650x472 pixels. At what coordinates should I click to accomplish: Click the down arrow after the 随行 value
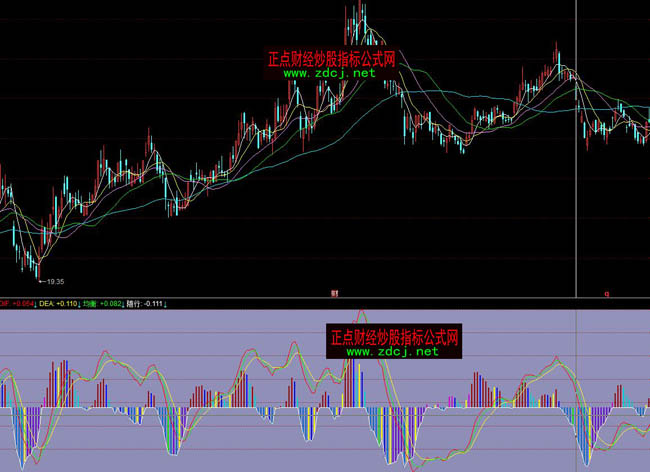click(x=168, y=302)
